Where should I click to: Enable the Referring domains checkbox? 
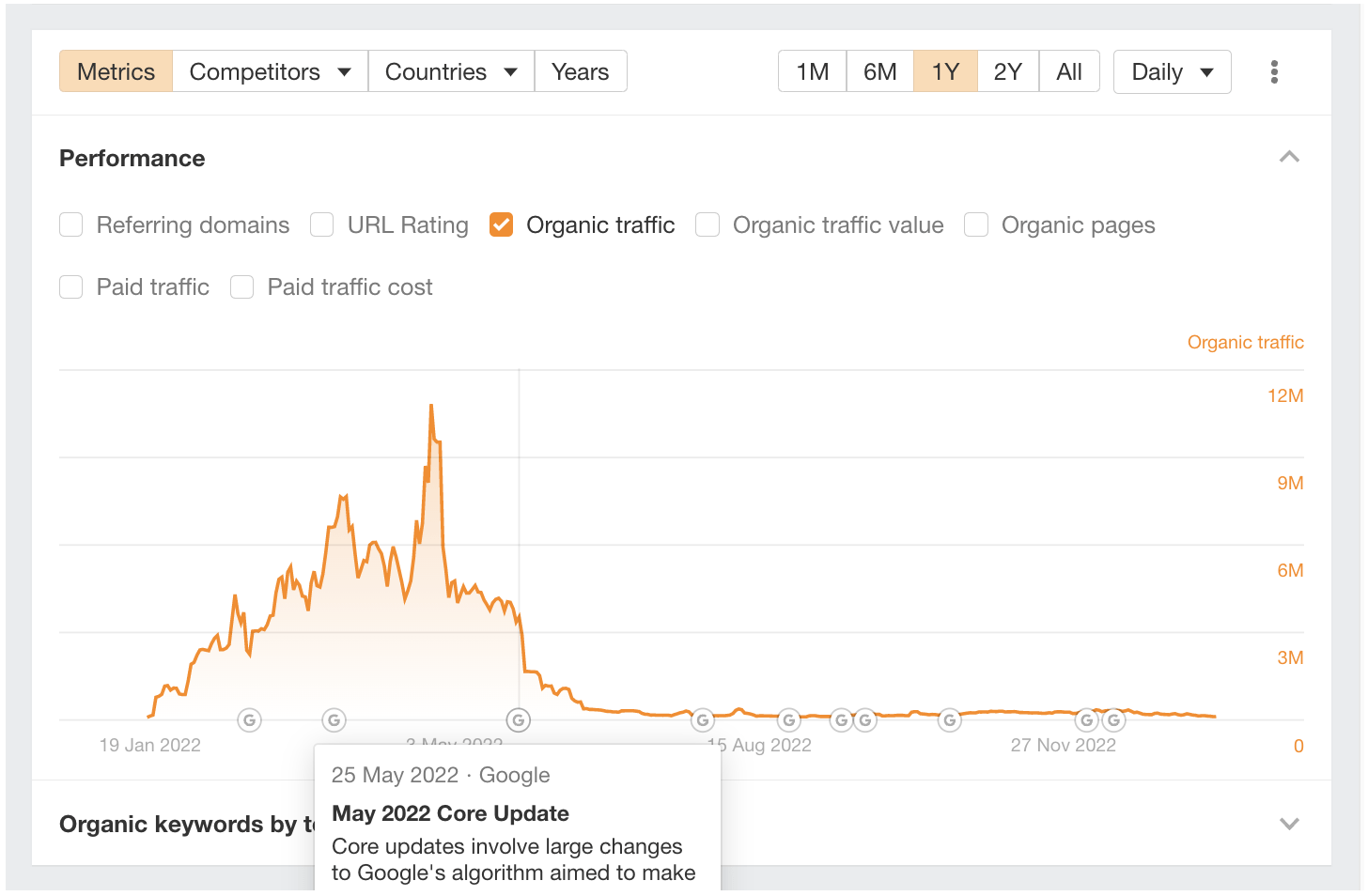[70, 224]
